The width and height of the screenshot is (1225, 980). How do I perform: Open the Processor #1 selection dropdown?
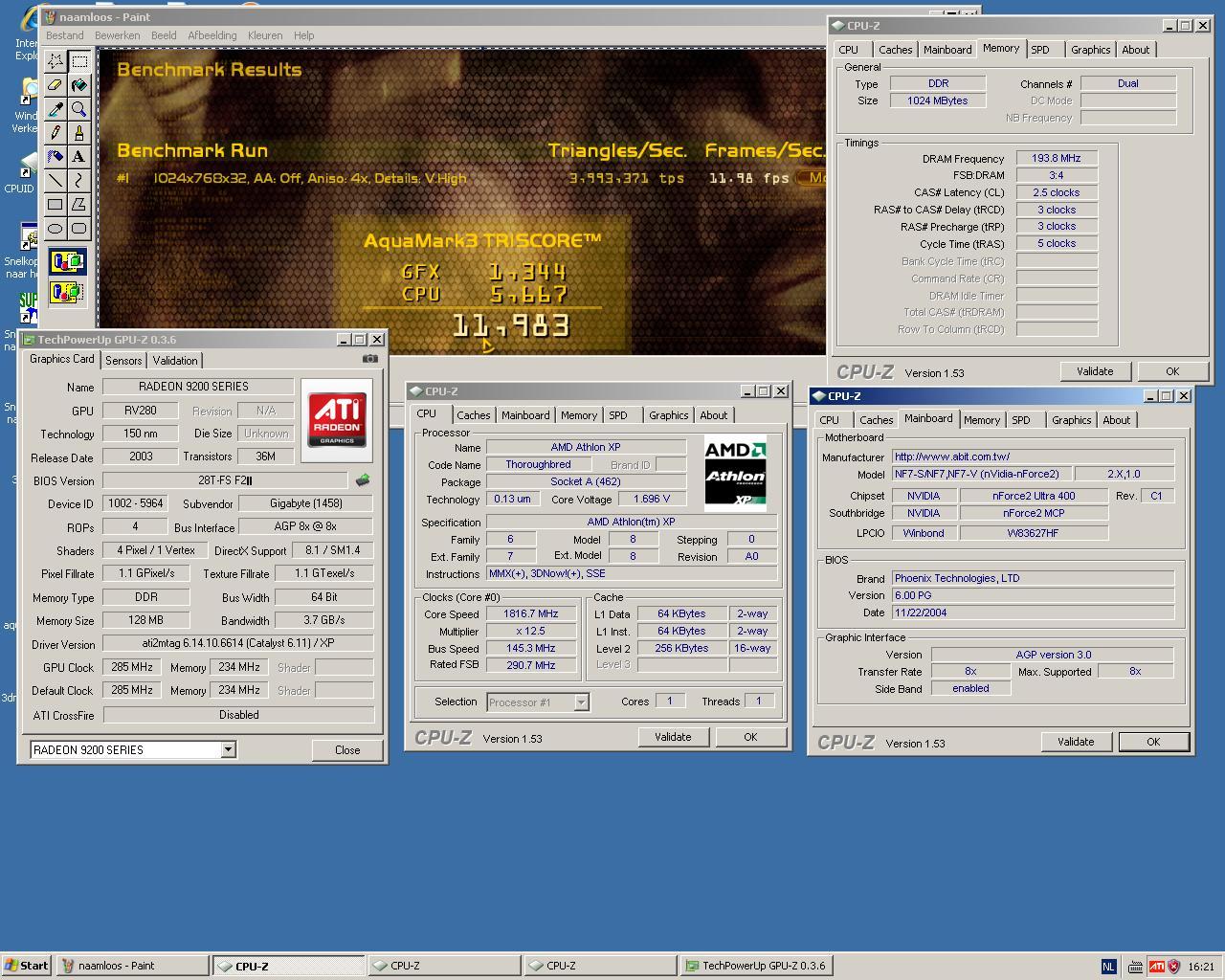click(581, 702)
